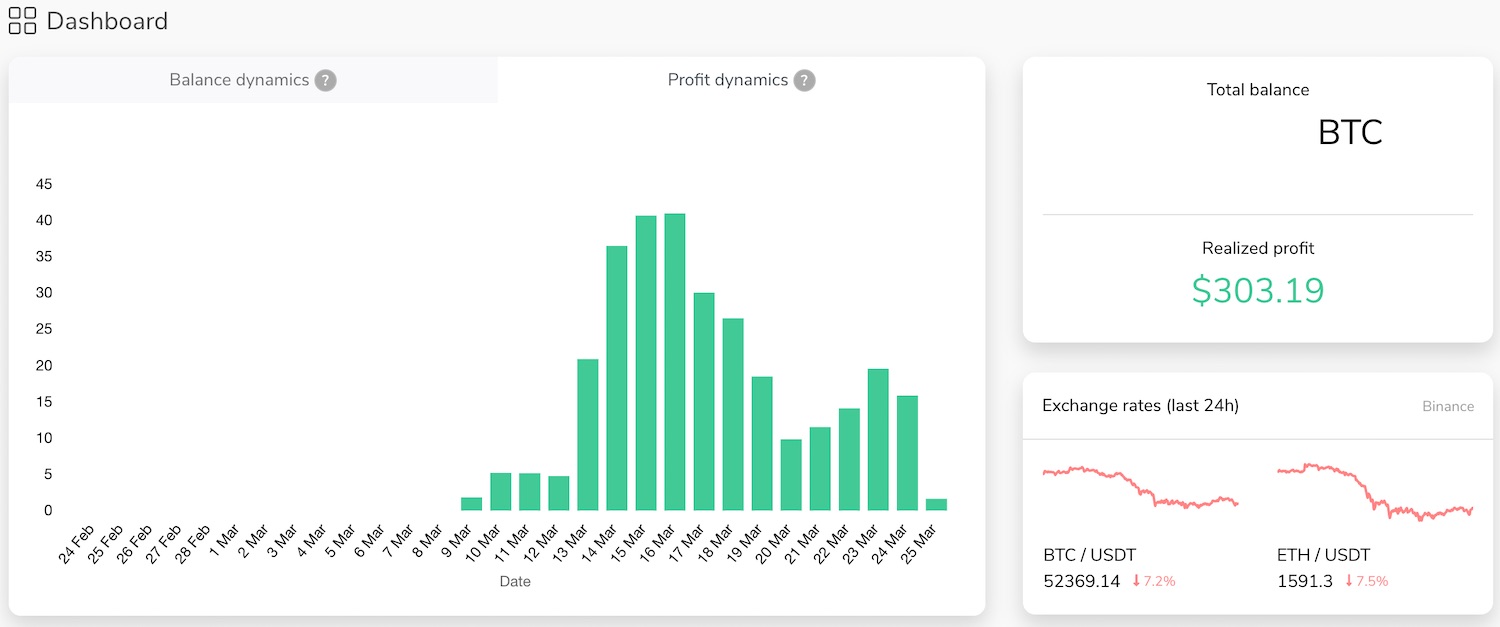Click the $303.19 realized profit value
The height and width of the screenshot is (627, 1500).
(1257, 290)
